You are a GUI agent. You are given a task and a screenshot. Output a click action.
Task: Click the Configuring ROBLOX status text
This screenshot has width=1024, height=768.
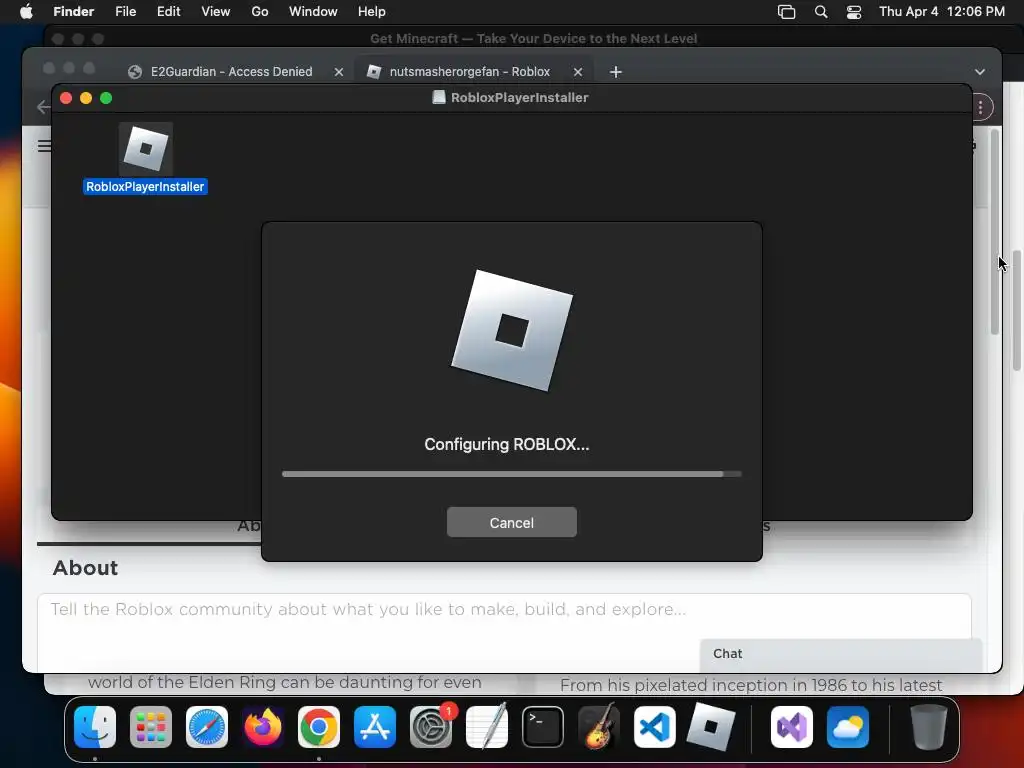click(x=507, y=444)
